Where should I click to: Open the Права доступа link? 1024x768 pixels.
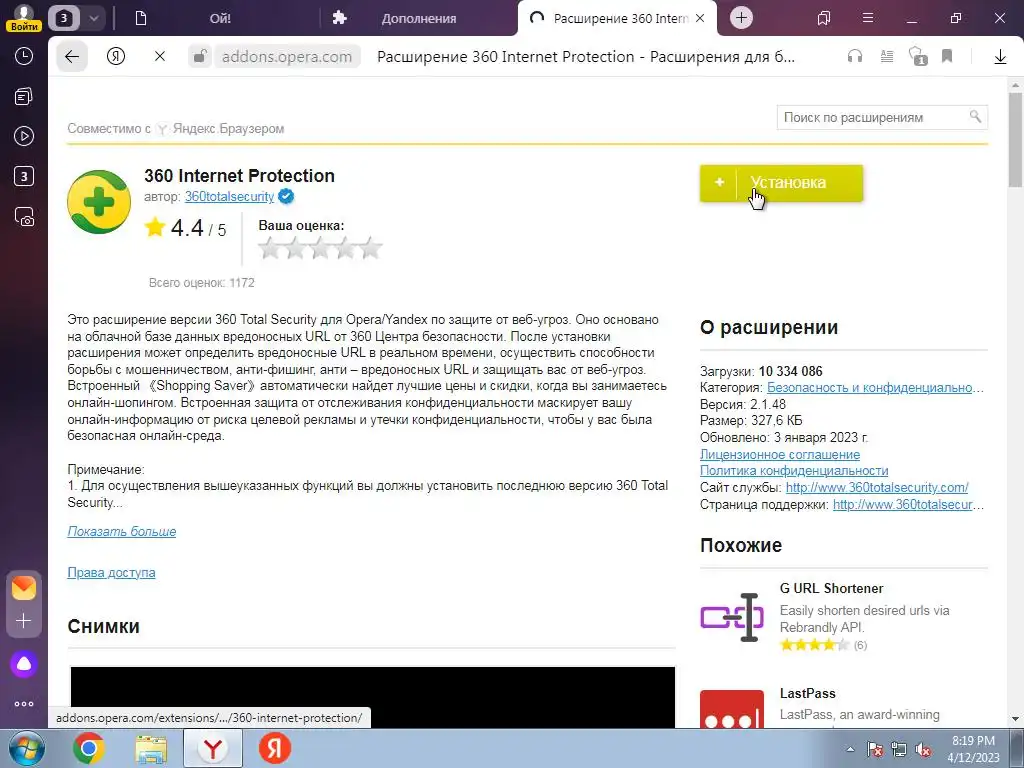pyautogui.click(x=111, y=573)
